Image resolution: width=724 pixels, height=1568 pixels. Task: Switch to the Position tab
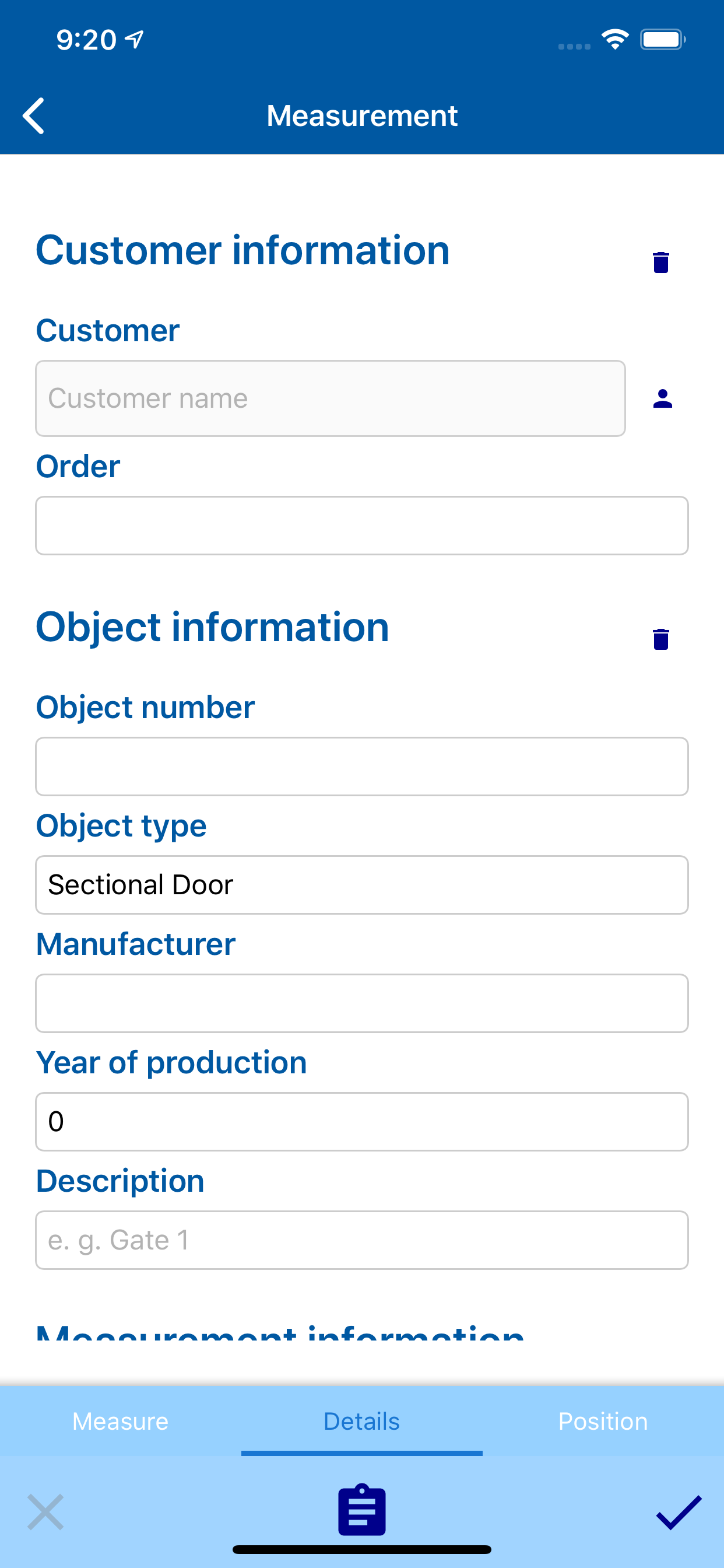click(603, 1422)
